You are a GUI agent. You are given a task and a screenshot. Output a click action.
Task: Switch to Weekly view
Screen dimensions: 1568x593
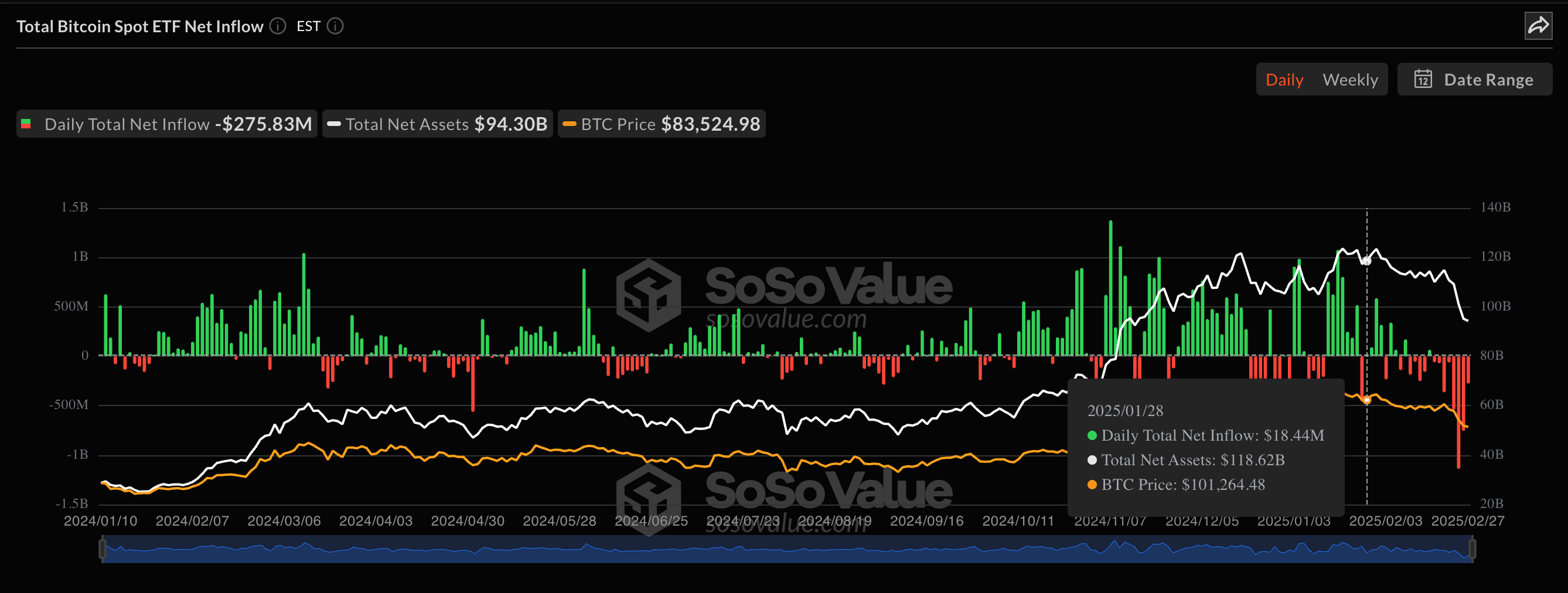tap(1349, 80)
